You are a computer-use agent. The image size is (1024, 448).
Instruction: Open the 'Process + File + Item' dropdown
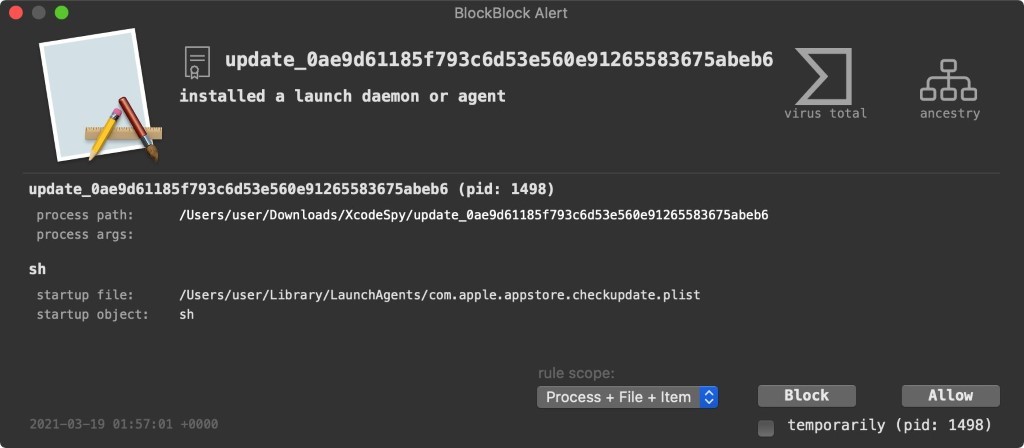coord(627,397)
